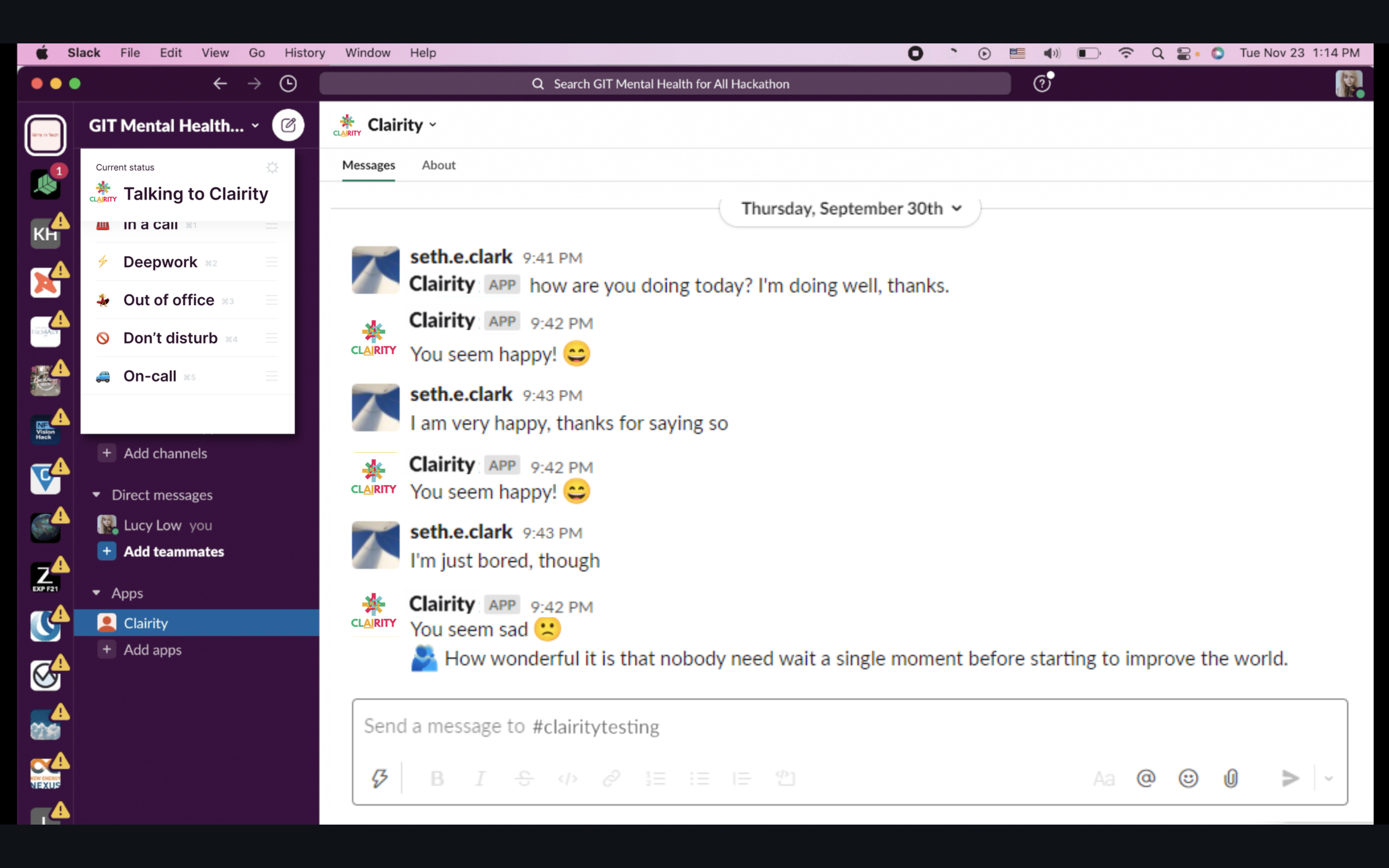
Task: Toggle italic formatting in composer
Action: 480,778
